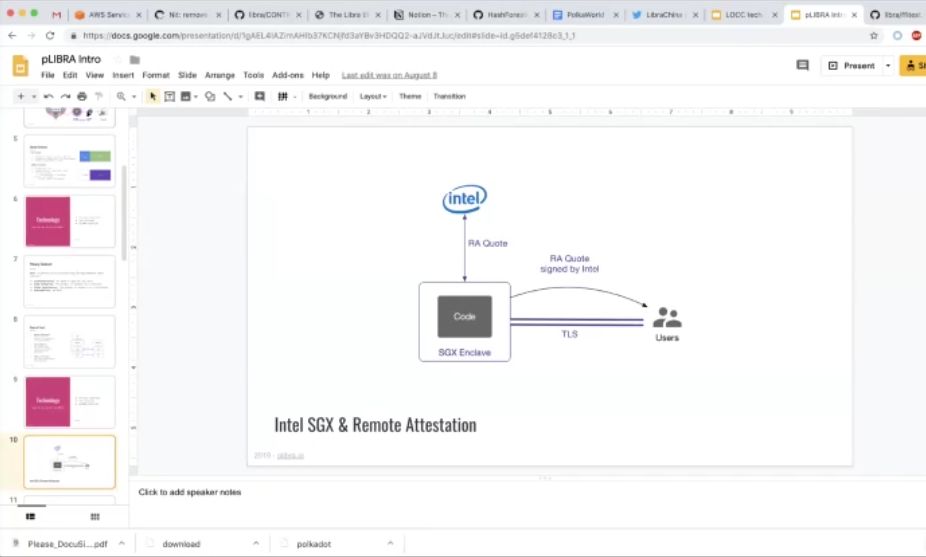Click the slide filmstrip vertical scrollbar
Viewport: 926px width, 557px height.
pos(124,213)
